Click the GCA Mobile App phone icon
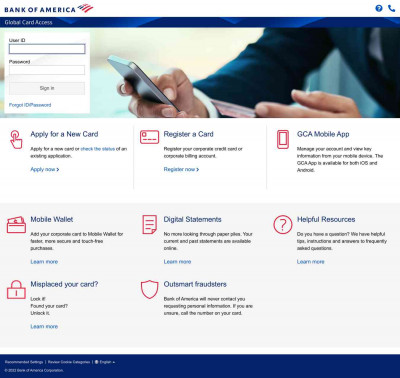This screenshot has height=378, width=400. point(283,139)
